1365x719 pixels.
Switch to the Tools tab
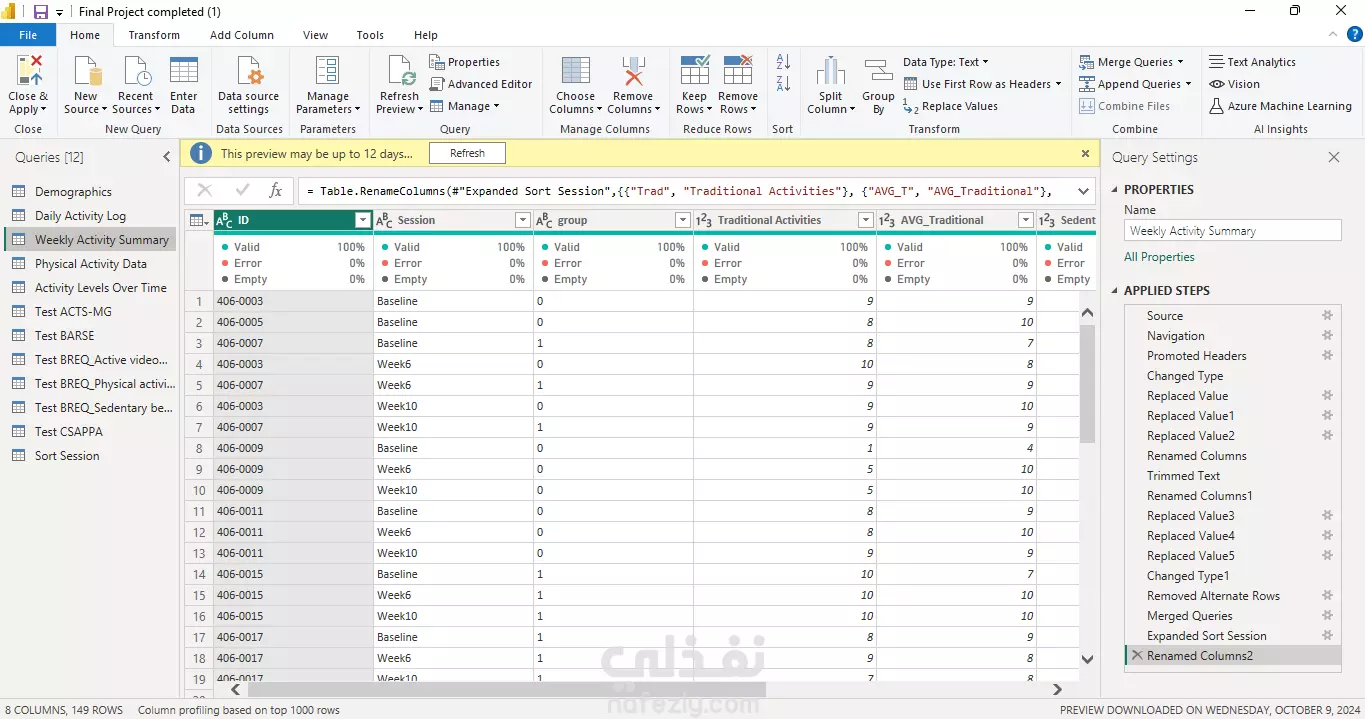pos(370,35)
